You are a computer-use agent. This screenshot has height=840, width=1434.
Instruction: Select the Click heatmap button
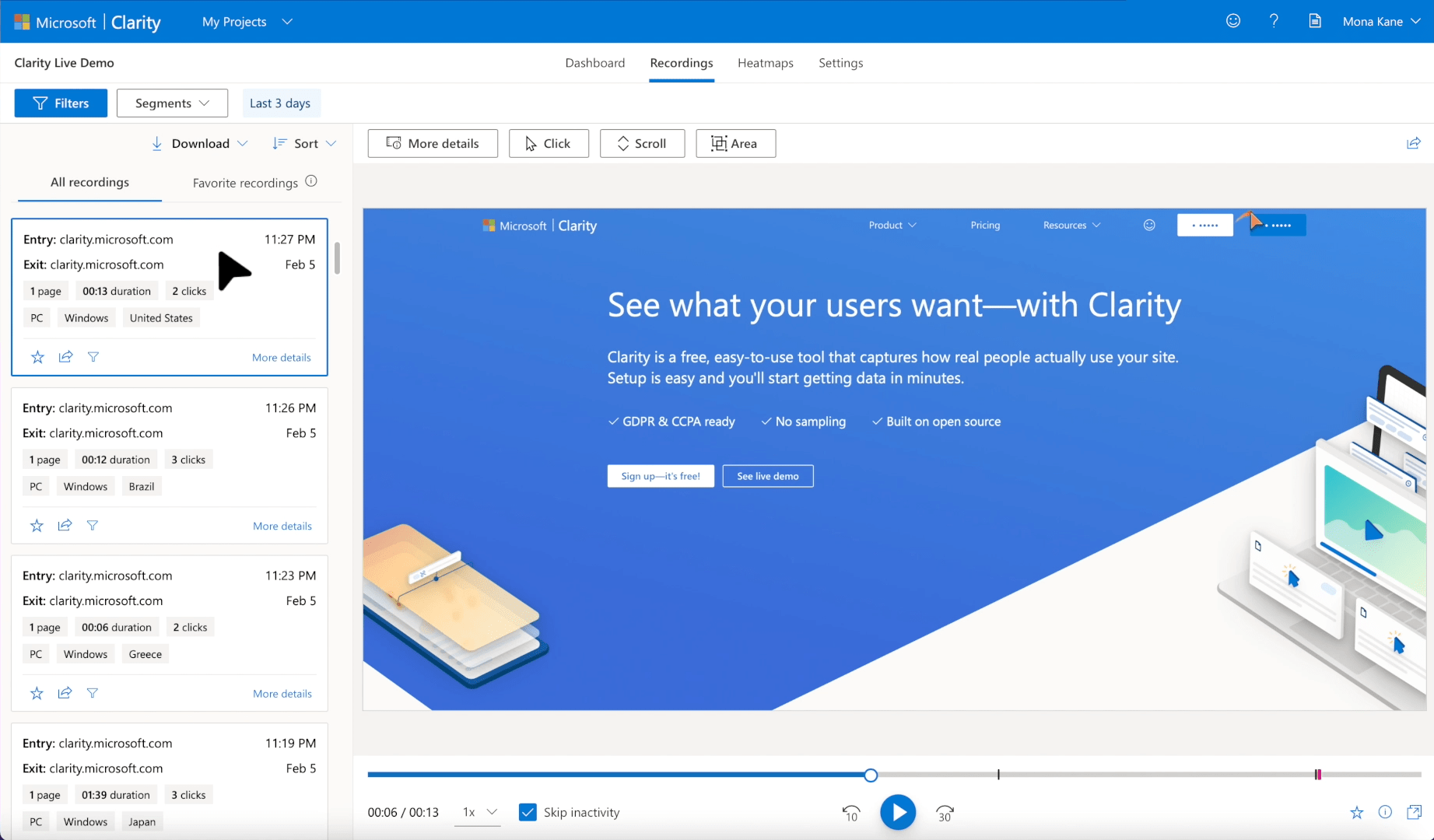point(549,143)
